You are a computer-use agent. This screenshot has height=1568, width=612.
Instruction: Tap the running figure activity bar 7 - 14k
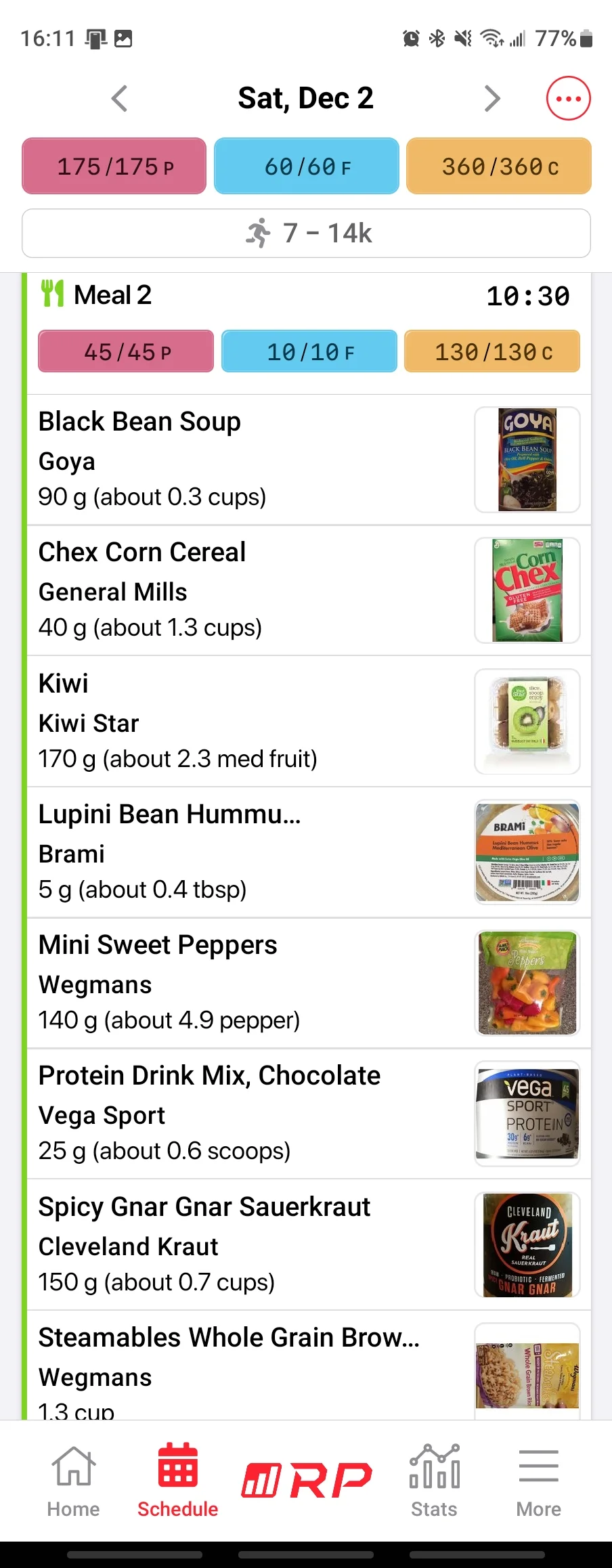tap(306, 233)
